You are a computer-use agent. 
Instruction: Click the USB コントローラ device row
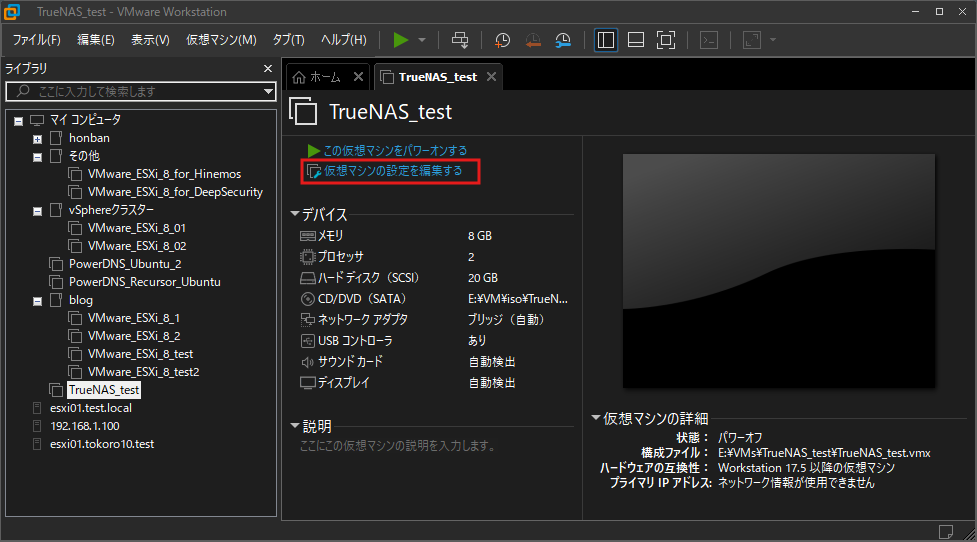pyautogui.click(x=434, y=341)
